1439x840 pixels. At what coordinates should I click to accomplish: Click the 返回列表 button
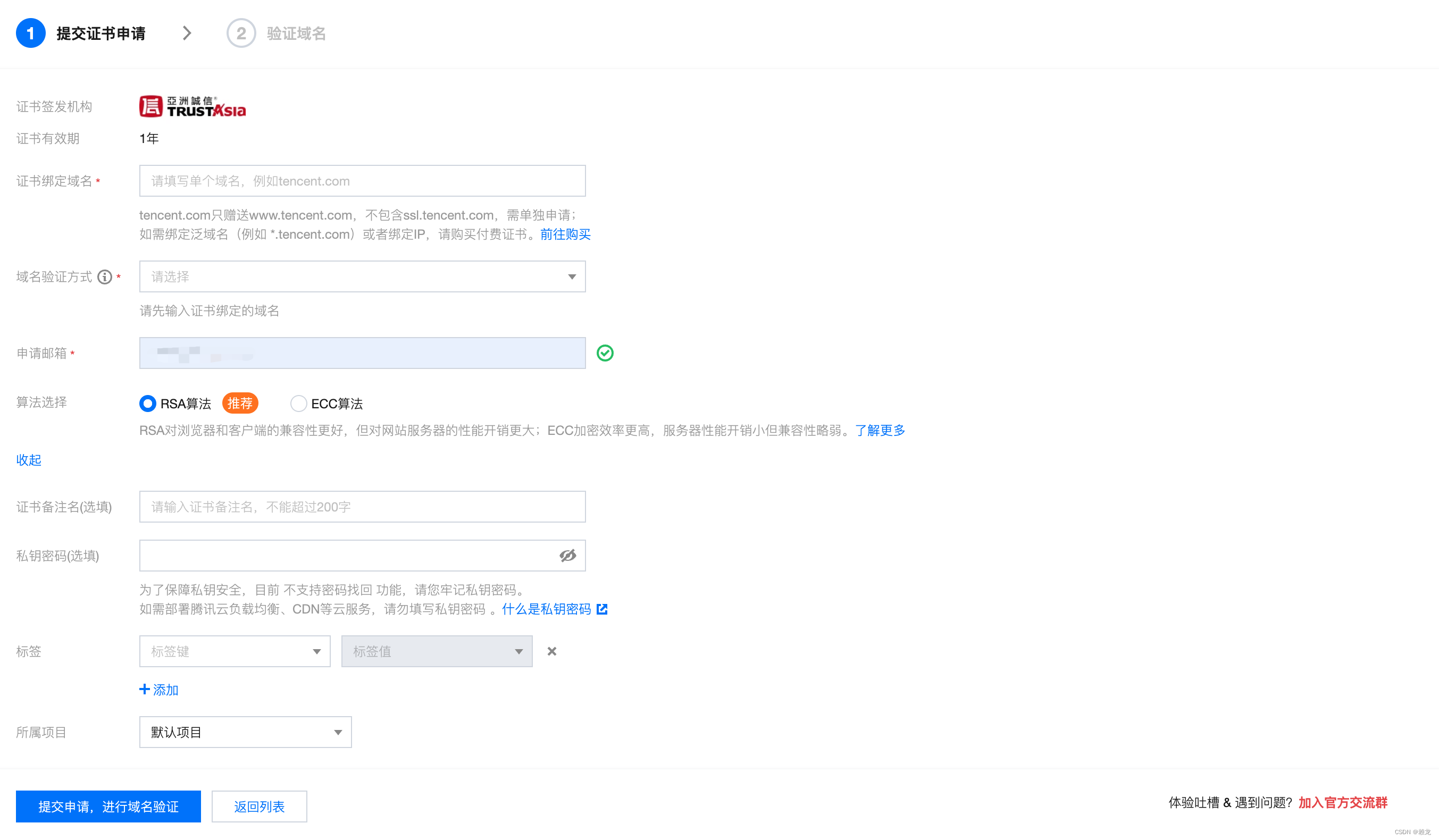[x=258, y=807]
